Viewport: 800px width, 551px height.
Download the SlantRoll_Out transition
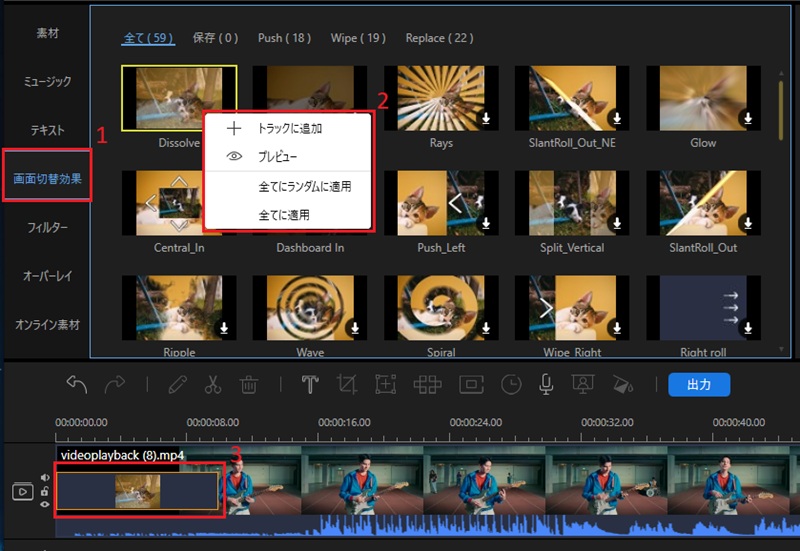pos(748,223)
